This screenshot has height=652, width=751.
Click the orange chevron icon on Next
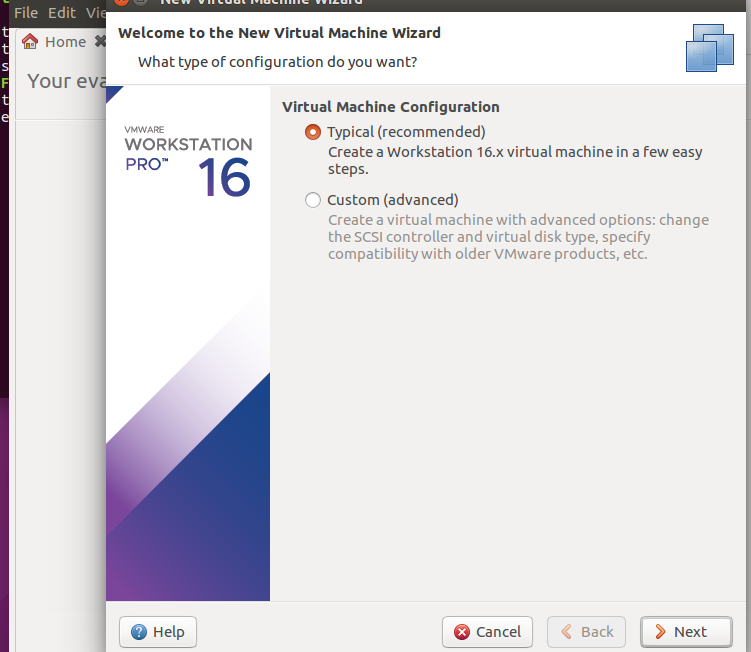660,632
